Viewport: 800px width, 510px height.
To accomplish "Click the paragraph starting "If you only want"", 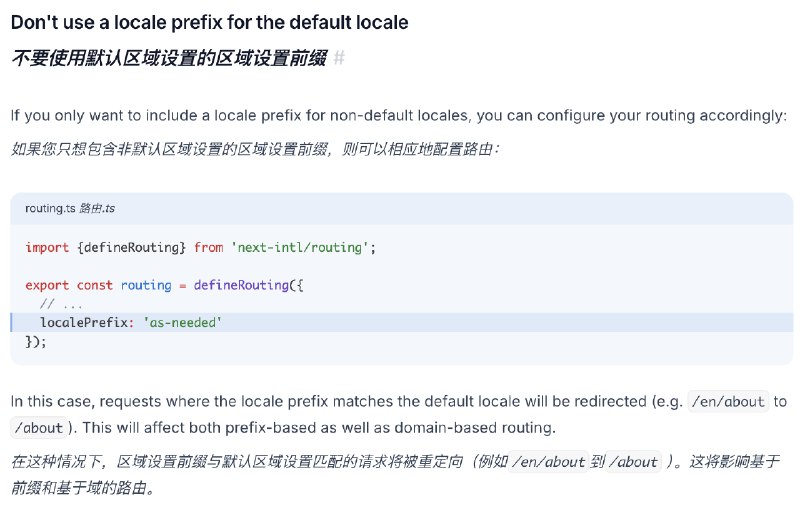I will coord(399,116).
